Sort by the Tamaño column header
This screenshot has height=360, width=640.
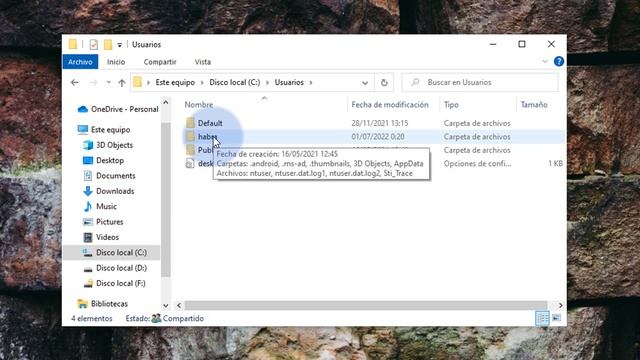click(x=534, y=105)
